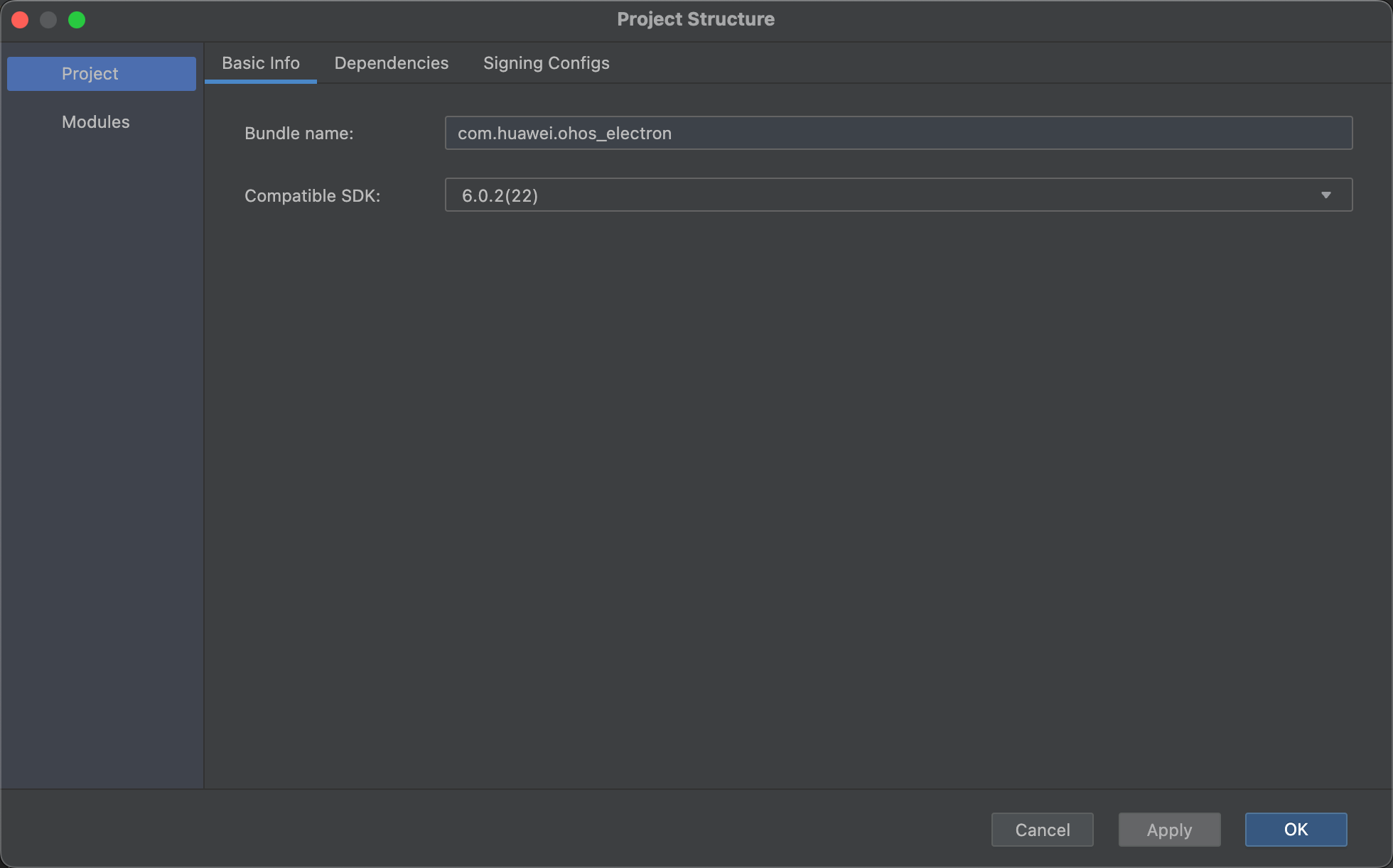The width and height of the screenshot is (1393, 868).
Task: Click the "Bundle name:" label
Action: [298, 134]
